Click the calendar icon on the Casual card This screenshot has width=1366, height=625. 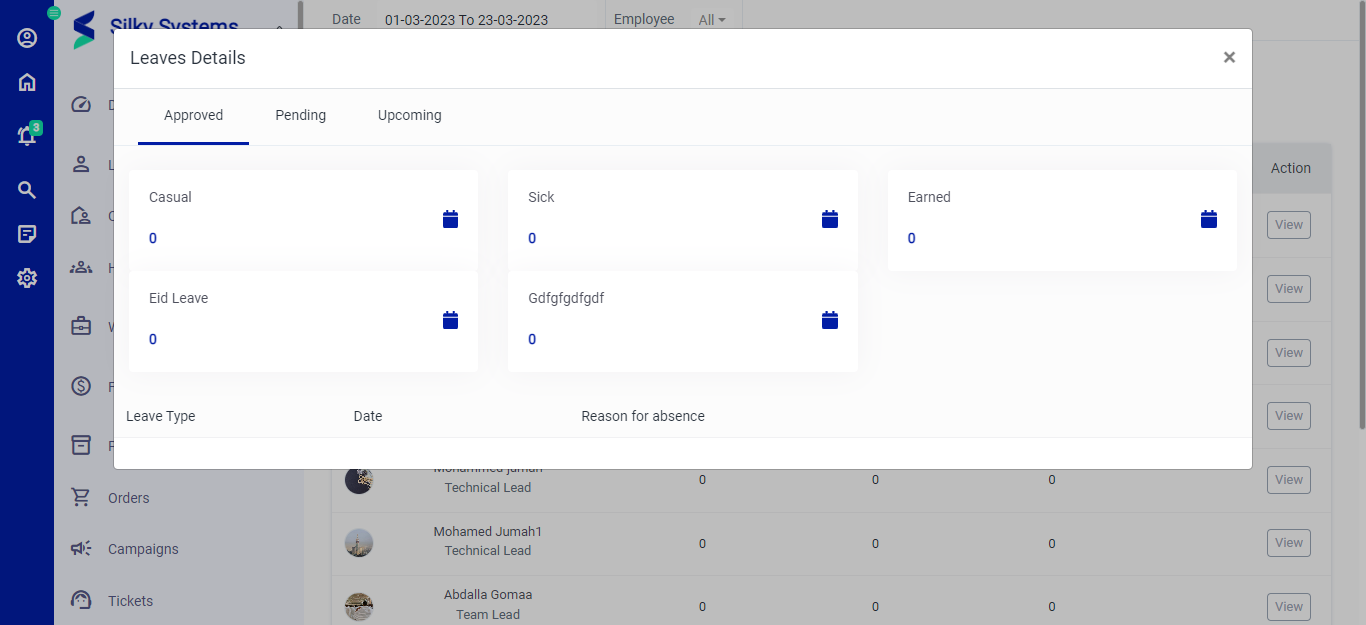(x=450, y=219)
